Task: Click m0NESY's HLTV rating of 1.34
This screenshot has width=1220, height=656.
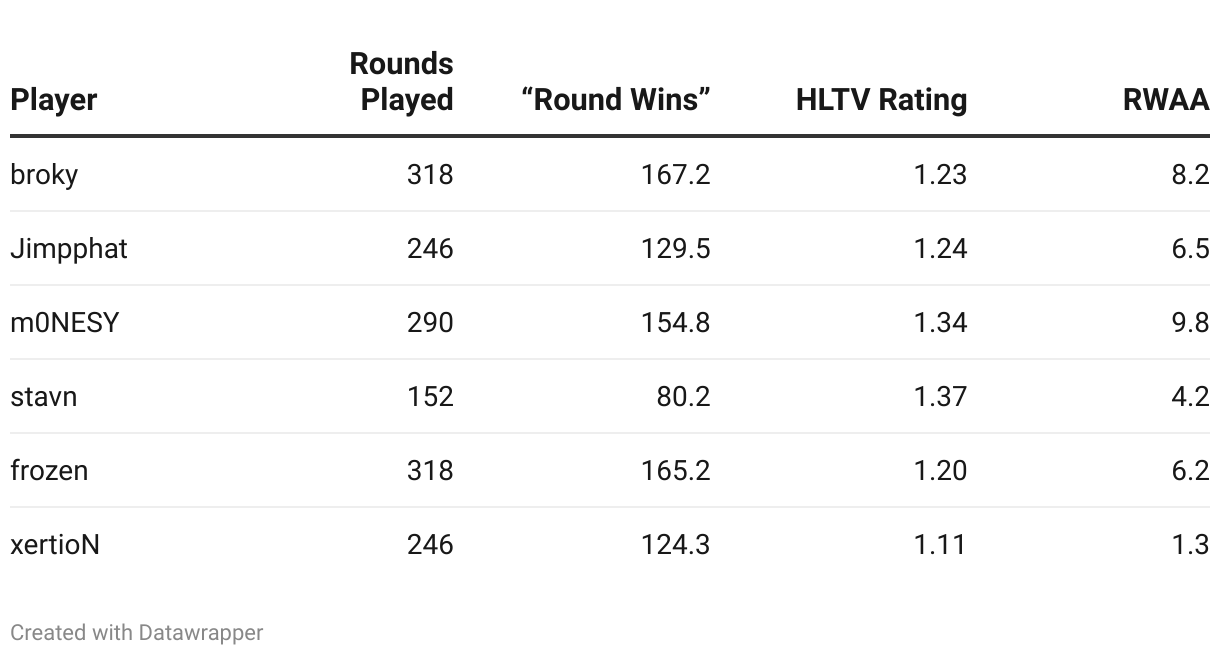Action: pos(940,322)
